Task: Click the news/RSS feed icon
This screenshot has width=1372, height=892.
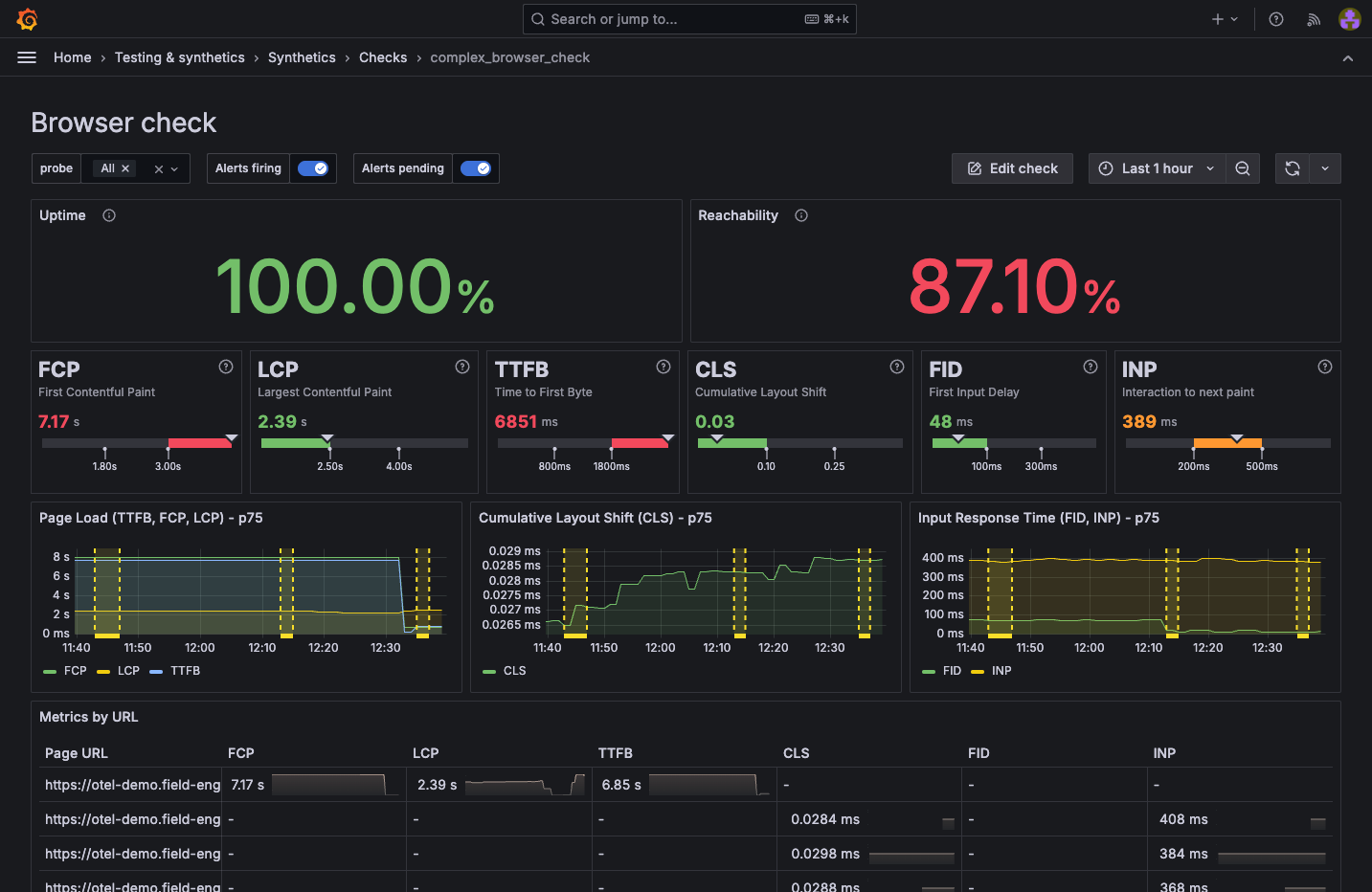Action: pyautogui.click(x=1313, y=18)
